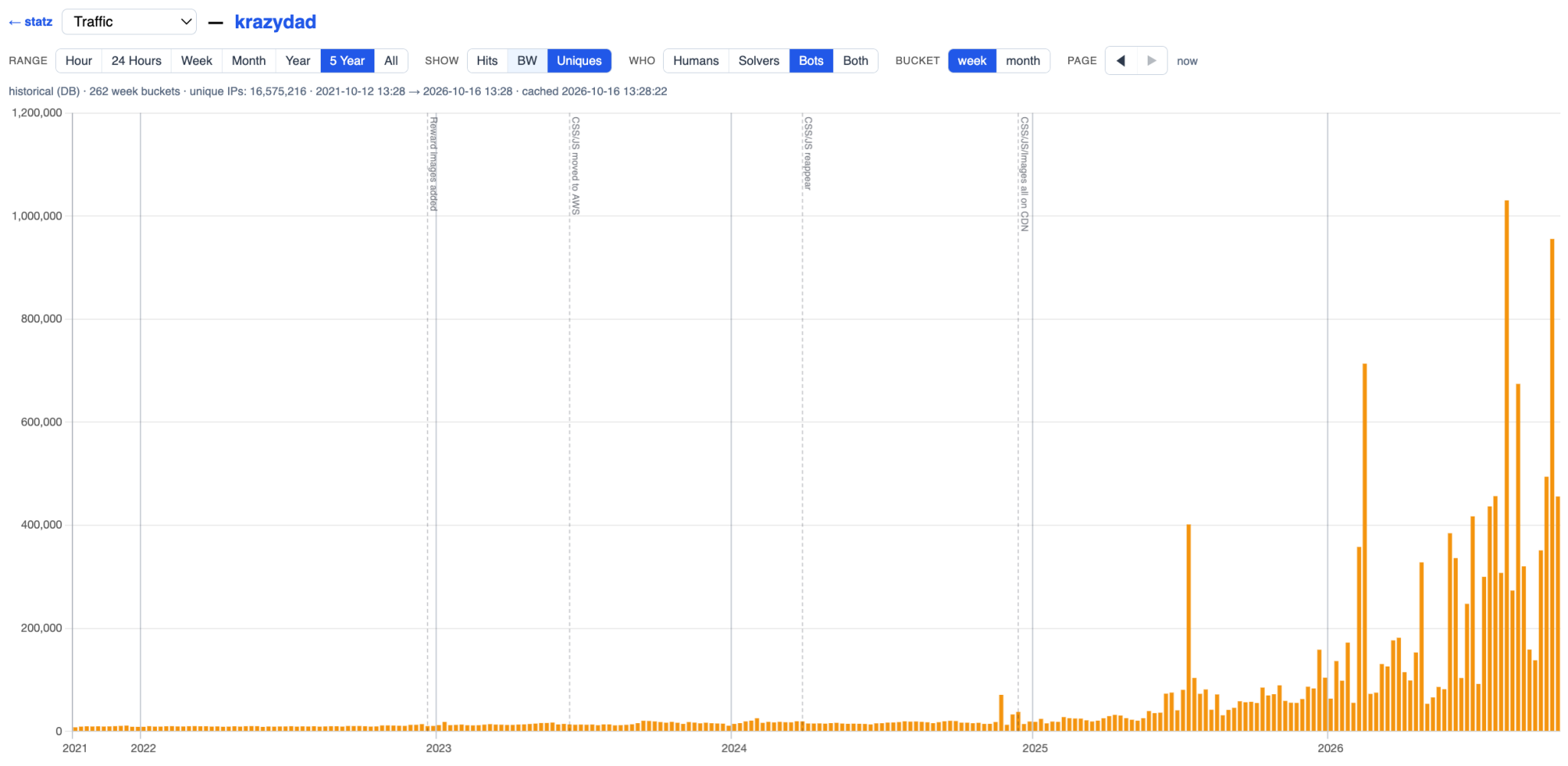Filter traffic to Humans
The height and width of the screenshot is (766, 1568).
pyautogui.click(x=696, y=61)
